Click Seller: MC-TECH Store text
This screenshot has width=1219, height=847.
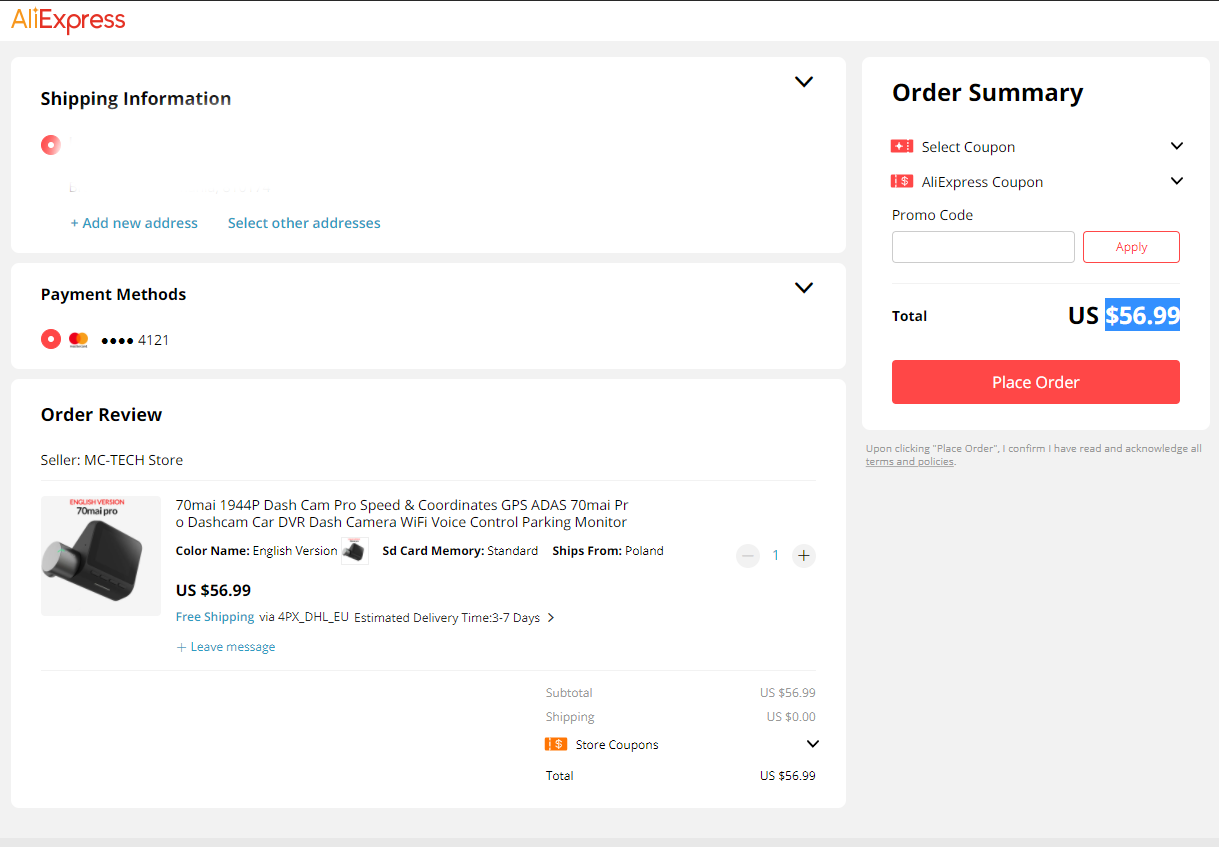(x=112, y=460)
